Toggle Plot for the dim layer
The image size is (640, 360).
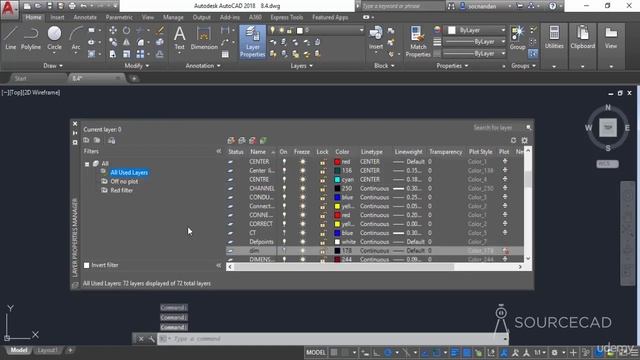pos(505,251)
